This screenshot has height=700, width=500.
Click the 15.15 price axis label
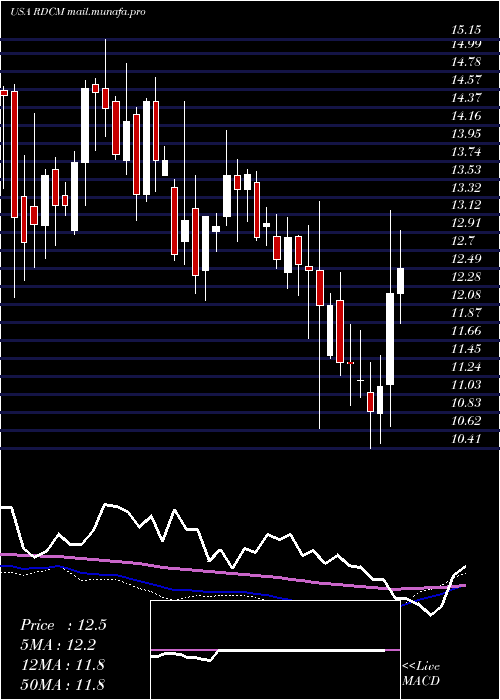coord(466,30)
